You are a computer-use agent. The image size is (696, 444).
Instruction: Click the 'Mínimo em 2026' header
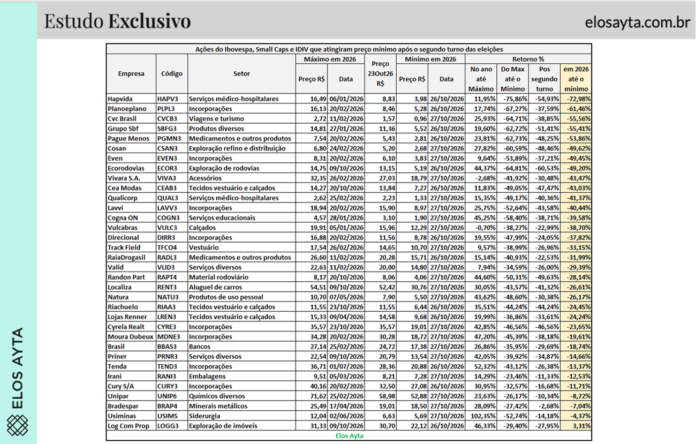pyautogui.click(x=431, y=59)
